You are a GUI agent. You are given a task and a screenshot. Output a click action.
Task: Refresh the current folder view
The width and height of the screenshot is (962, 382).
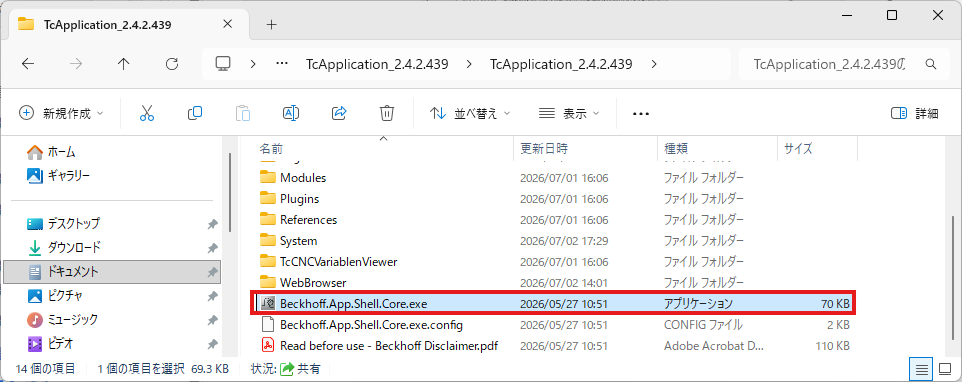[x=172, y=64]
